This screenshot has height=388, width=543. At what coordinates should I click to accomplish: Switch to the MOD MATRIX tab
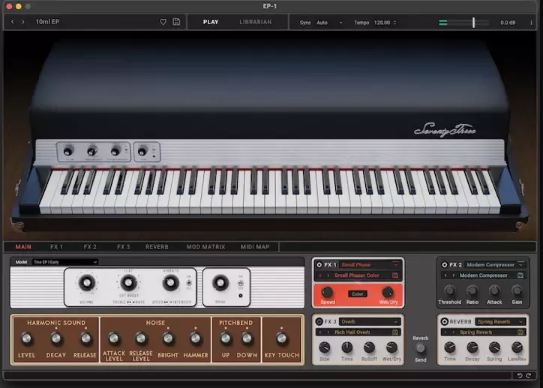coord(206,247)
